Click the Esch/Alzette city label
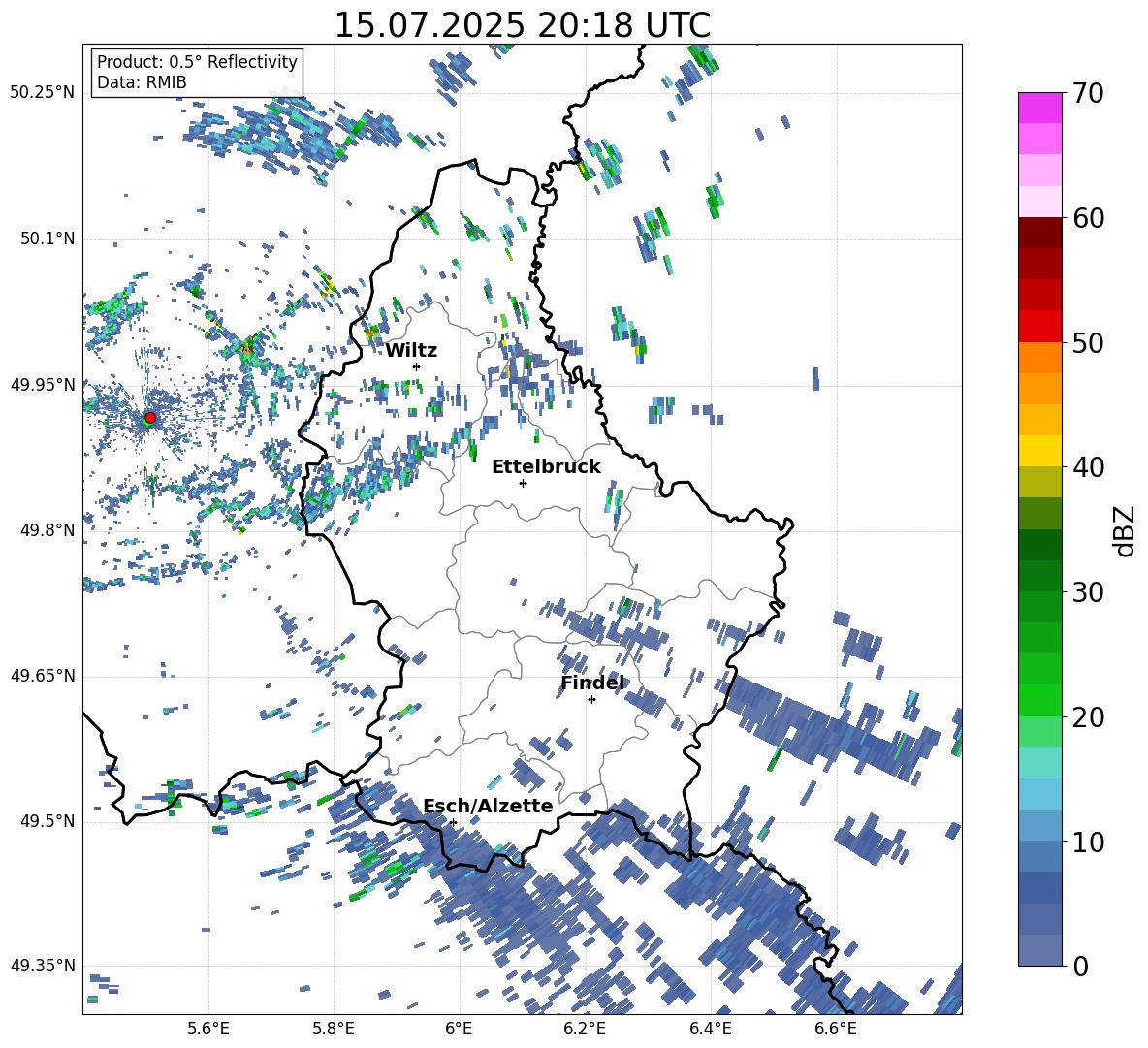 489,806
